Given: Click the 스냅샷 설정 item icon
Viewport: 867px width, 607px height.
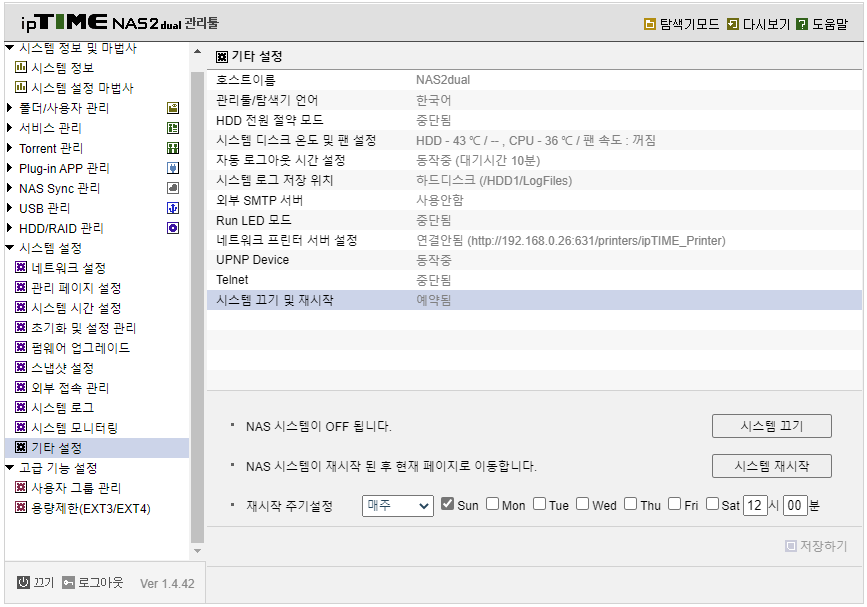Looking at the screenshot, I should pos(21,367).
